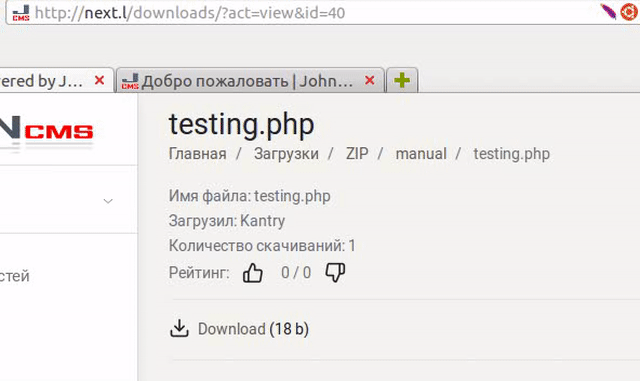Click the orange circular extension icon

629,12
